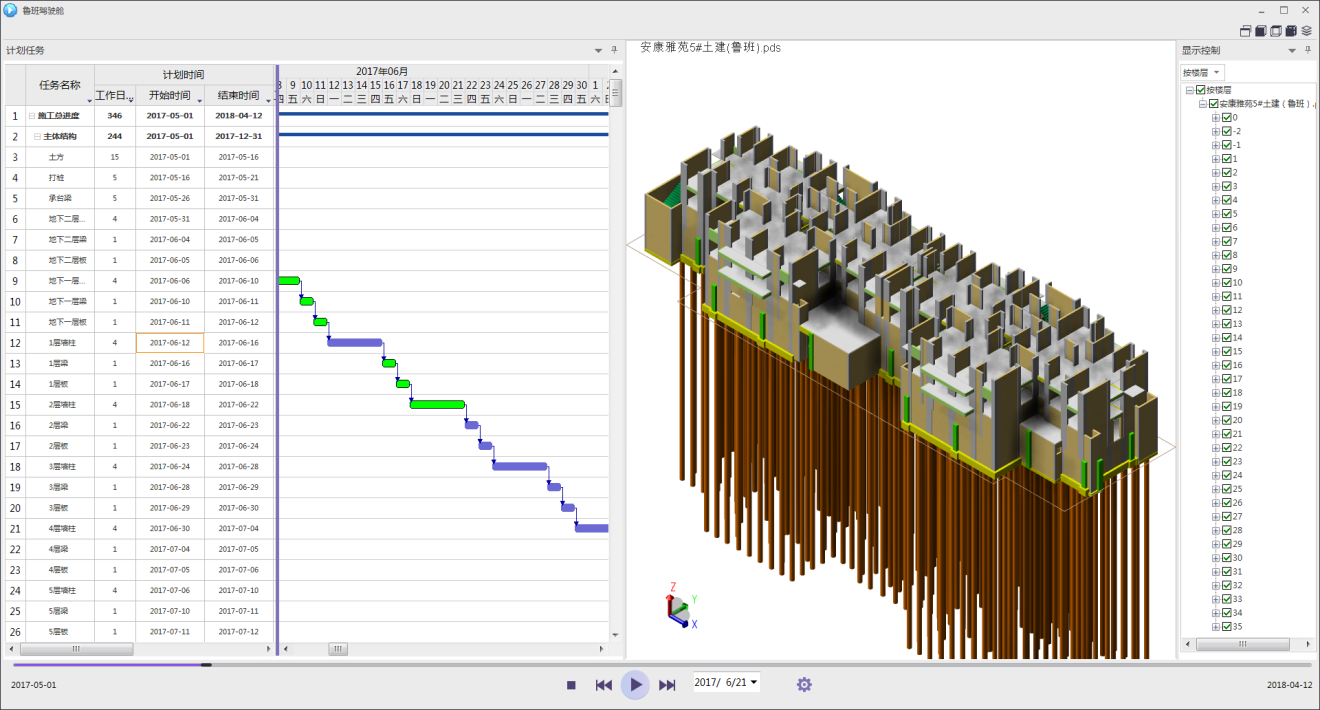The image size is (1320, 710).
Task: Click the skip-to-start rewind icon
Action: (603, 685)
